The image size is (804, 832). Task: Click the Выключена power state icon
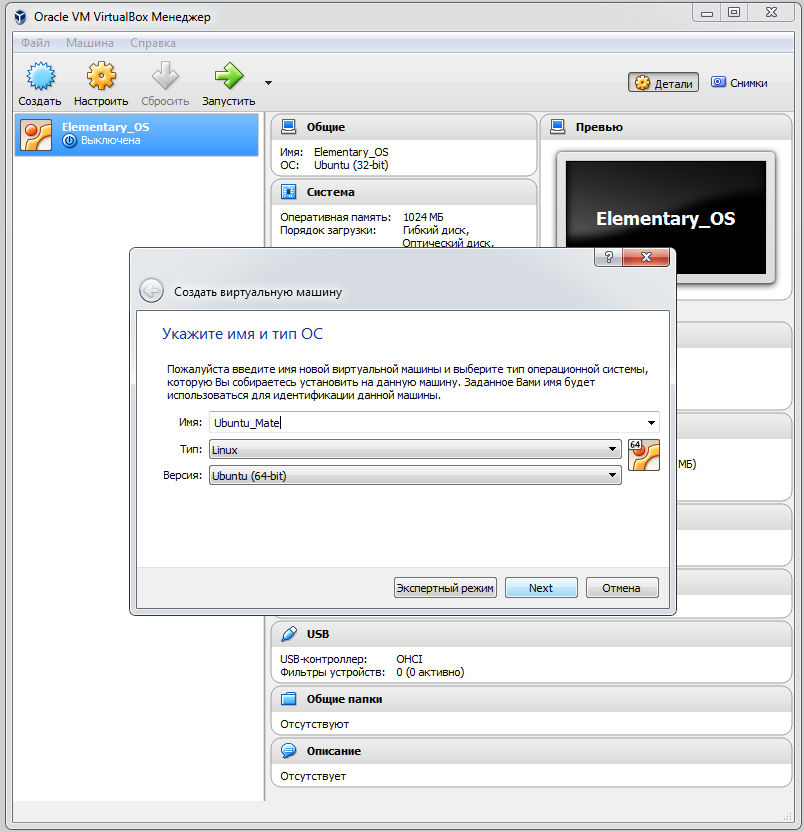point(70,141)
